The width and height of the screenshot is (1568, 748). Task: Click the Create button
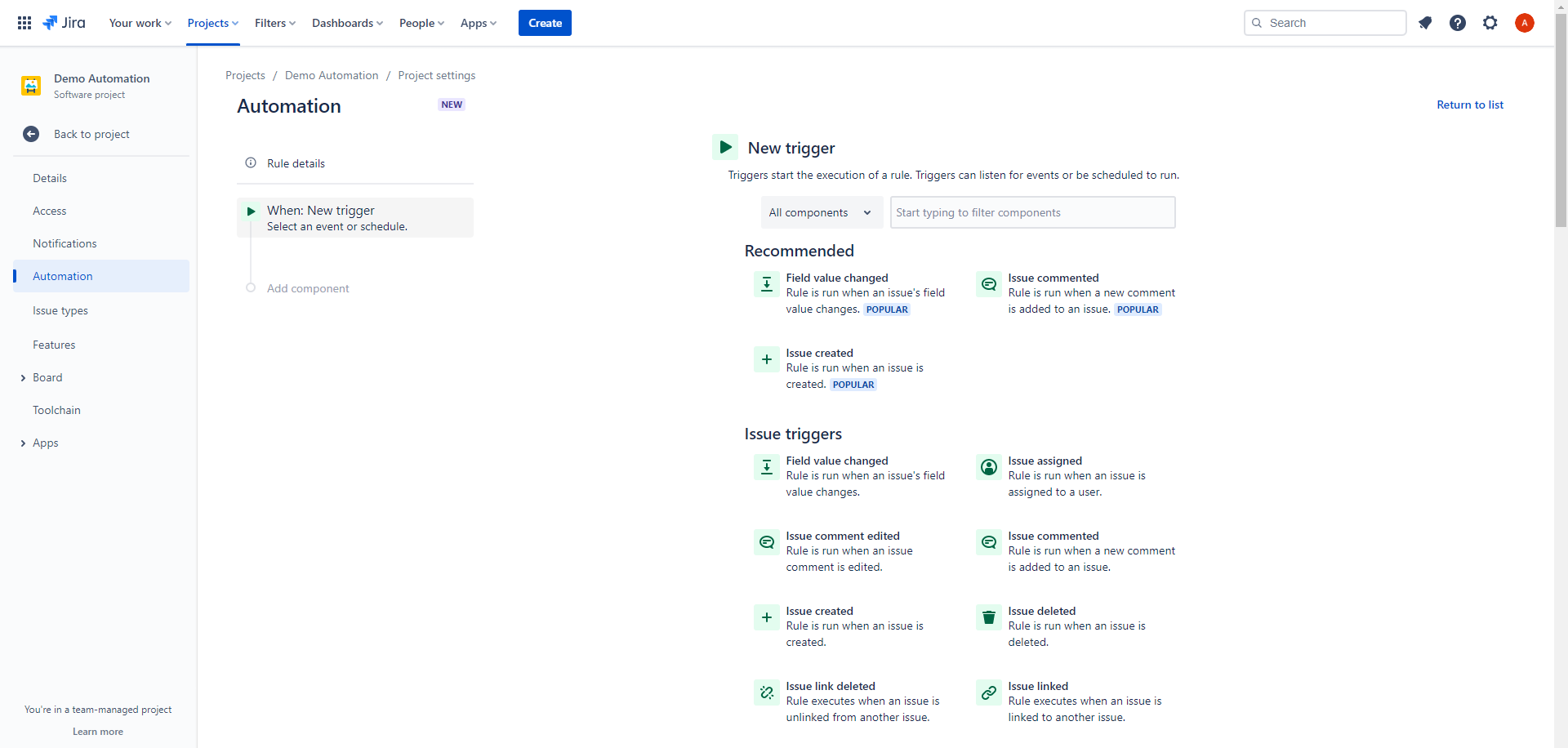point(544,23)
